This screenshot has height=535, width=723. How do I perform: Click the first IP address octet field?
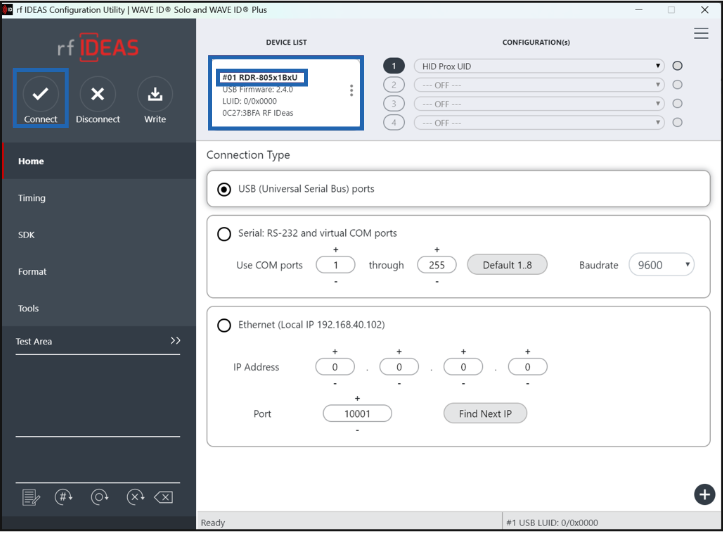click(x=335, y=367)
